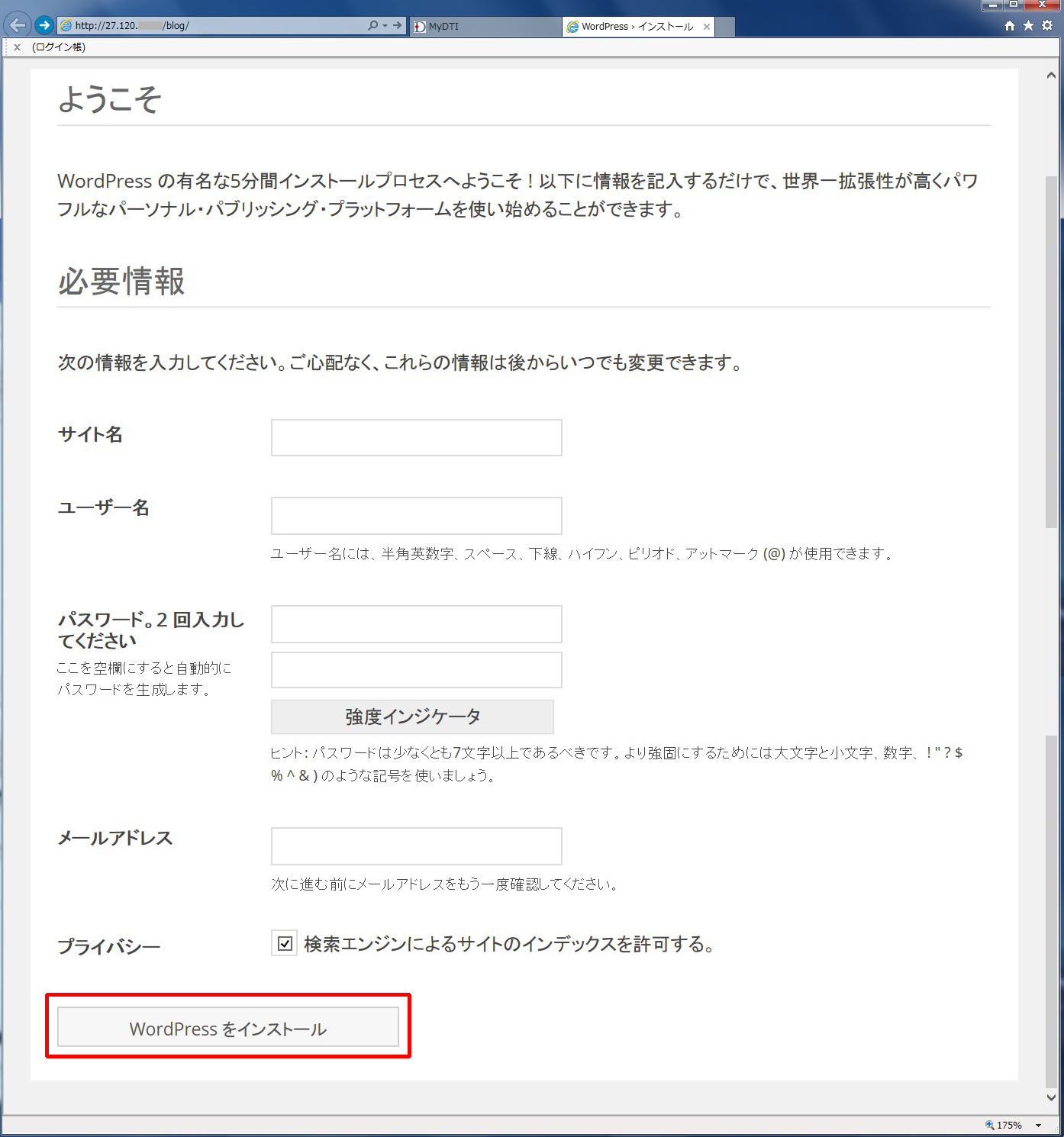Click the 強度インジケータ strength indicator
This screenshot has width=1064, height=1137.
point(412,717)
